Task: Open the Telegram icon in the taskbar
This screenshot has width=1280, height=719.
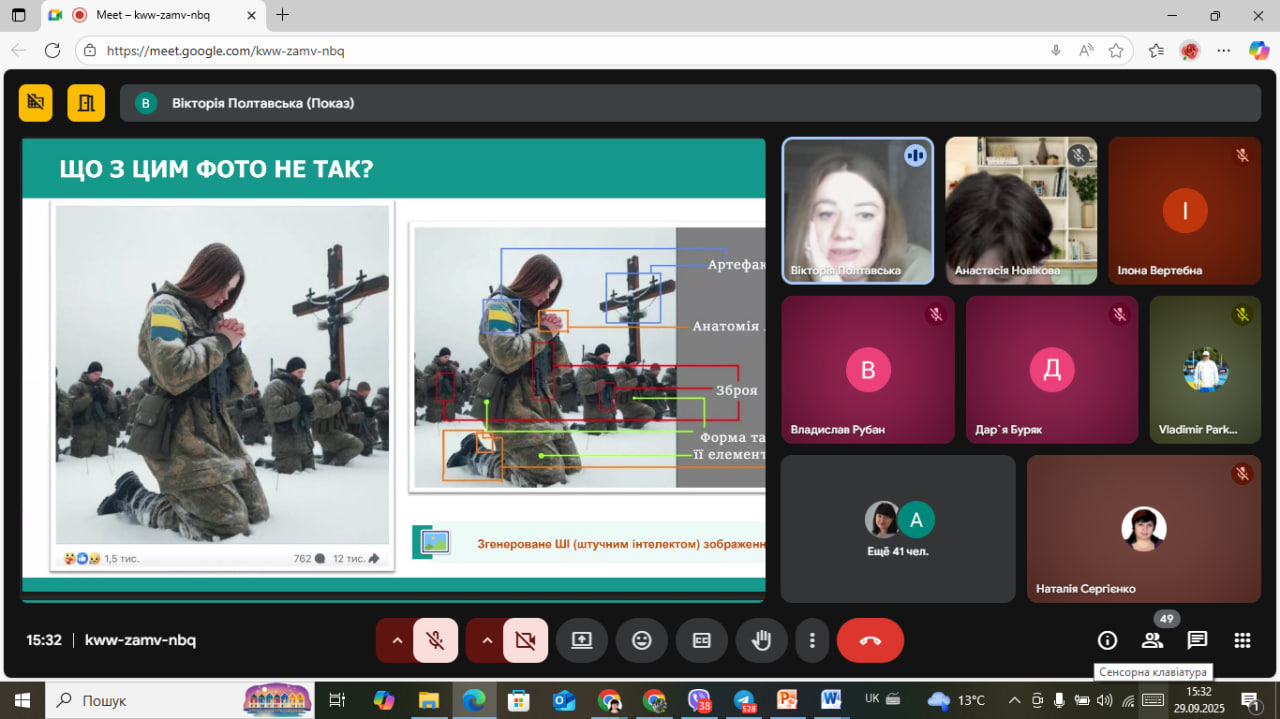Action: coord(743,700)
